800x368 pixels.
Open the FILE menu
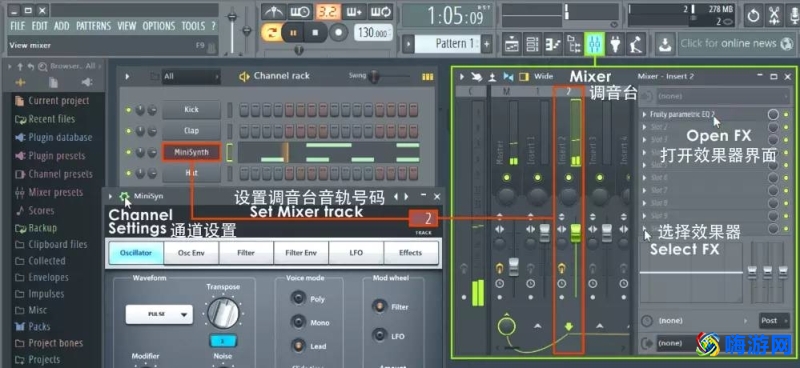17,26
